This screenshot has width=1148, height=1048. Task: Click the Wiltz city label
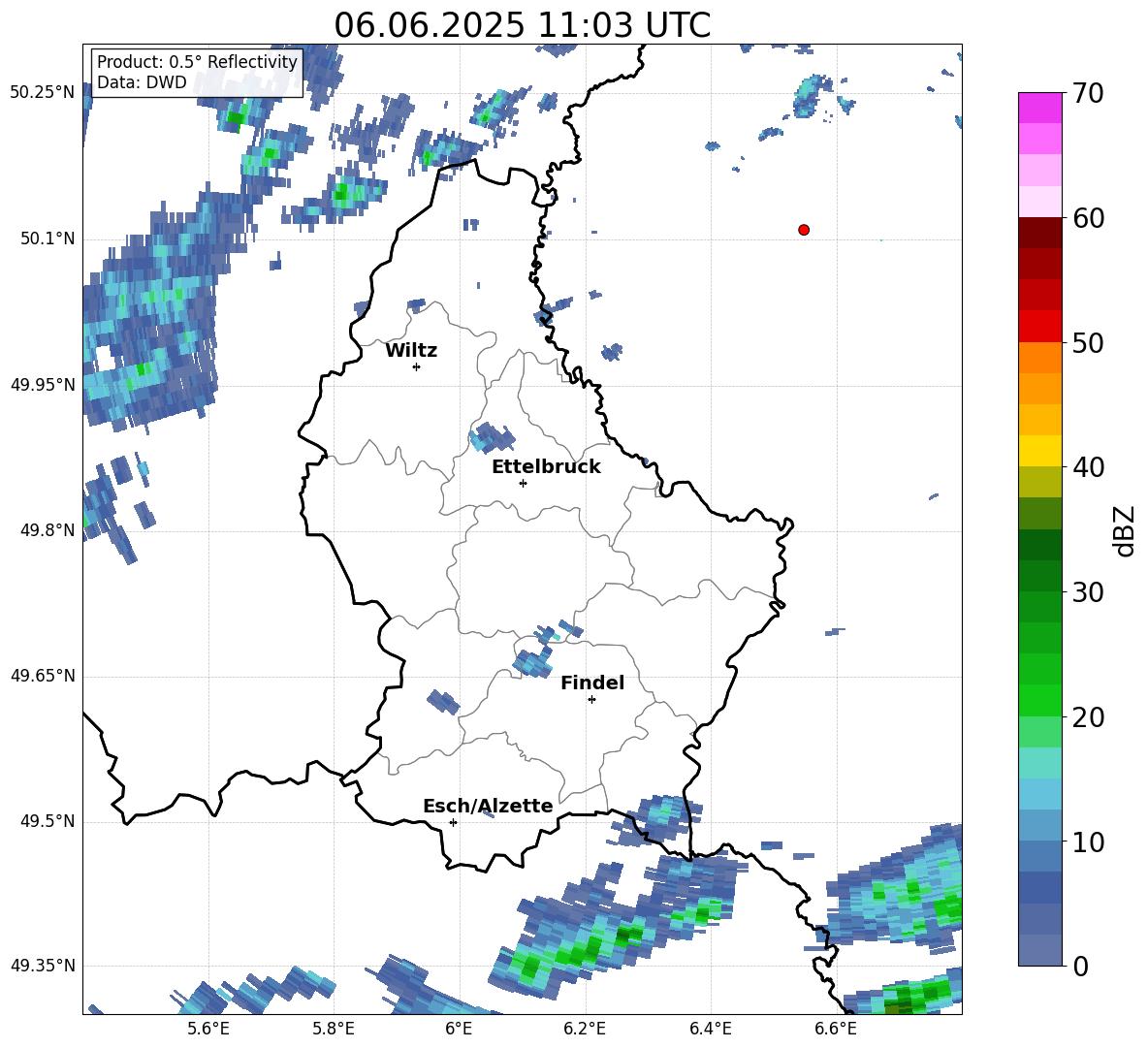tap(411, 351)
